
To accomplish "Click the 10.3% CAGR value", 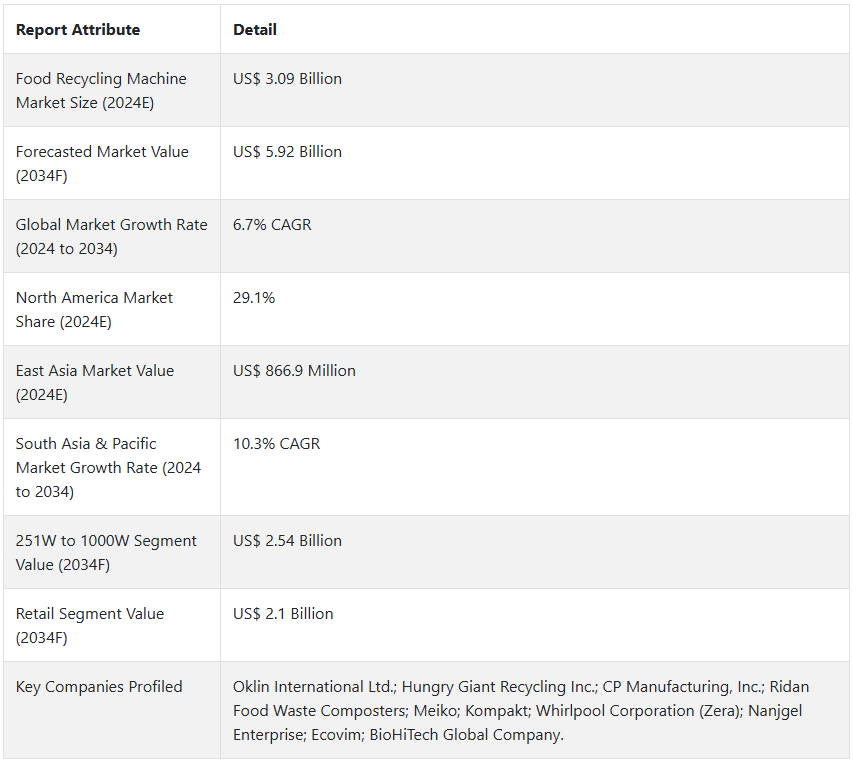I will [x=276, y=444].
